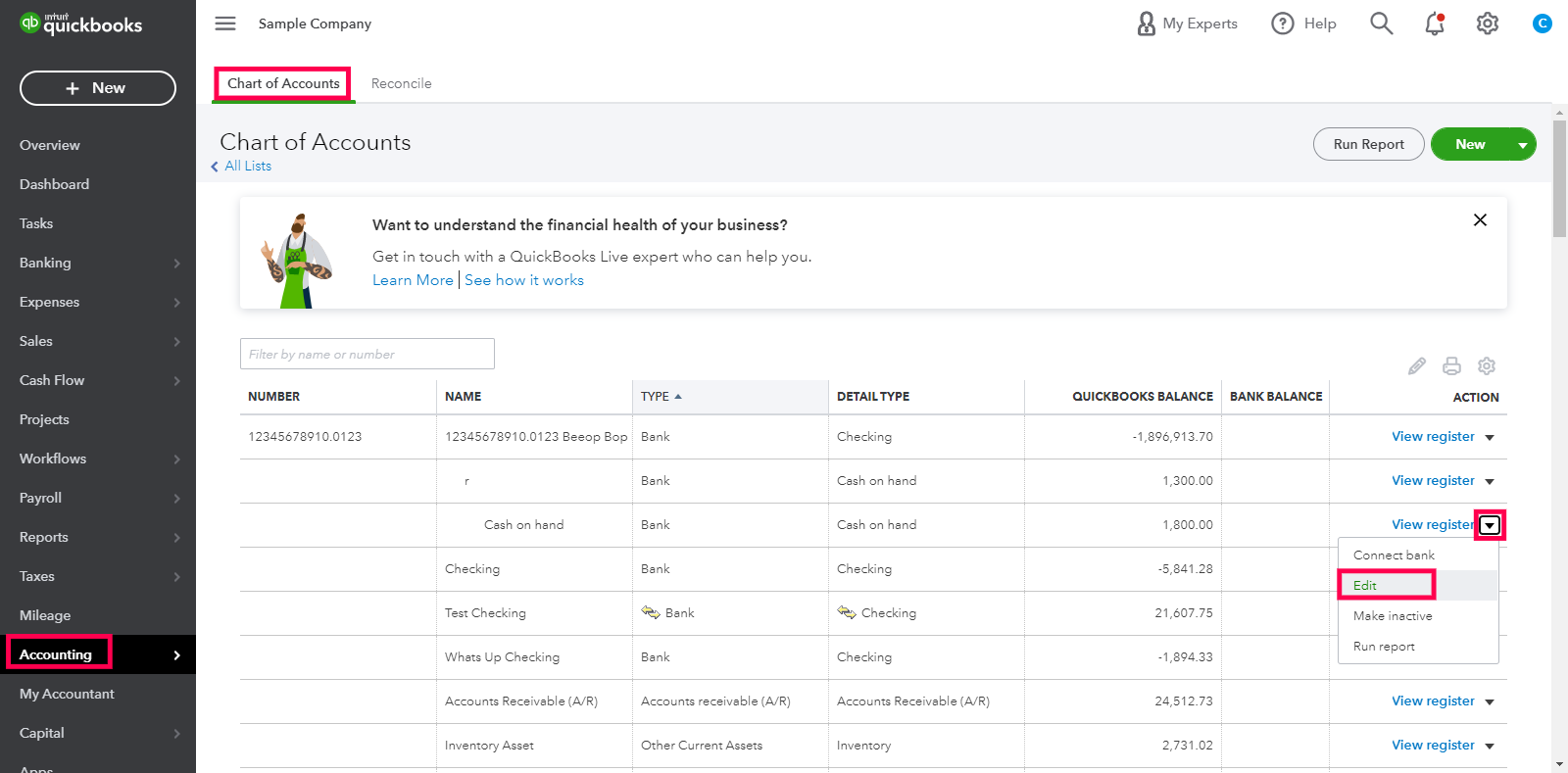Expand the Expenses sidebar submenu
The image size is (1568, 773).
[x=177, y=302]
